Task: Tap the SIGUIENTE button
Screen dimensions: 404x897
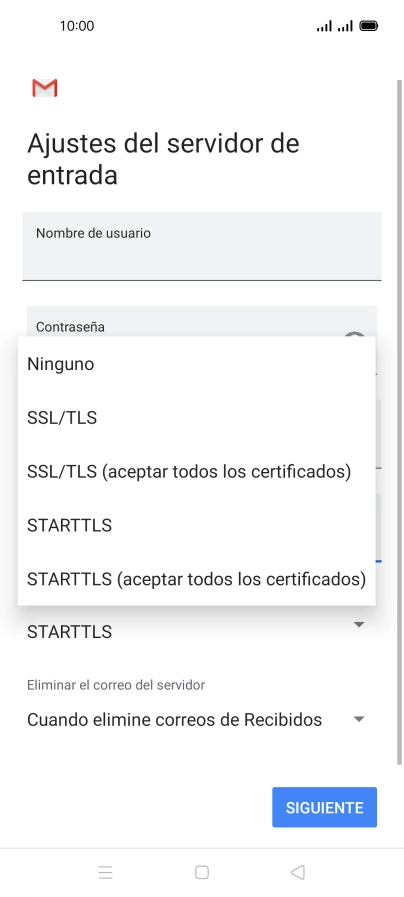Action: (324, 807)
